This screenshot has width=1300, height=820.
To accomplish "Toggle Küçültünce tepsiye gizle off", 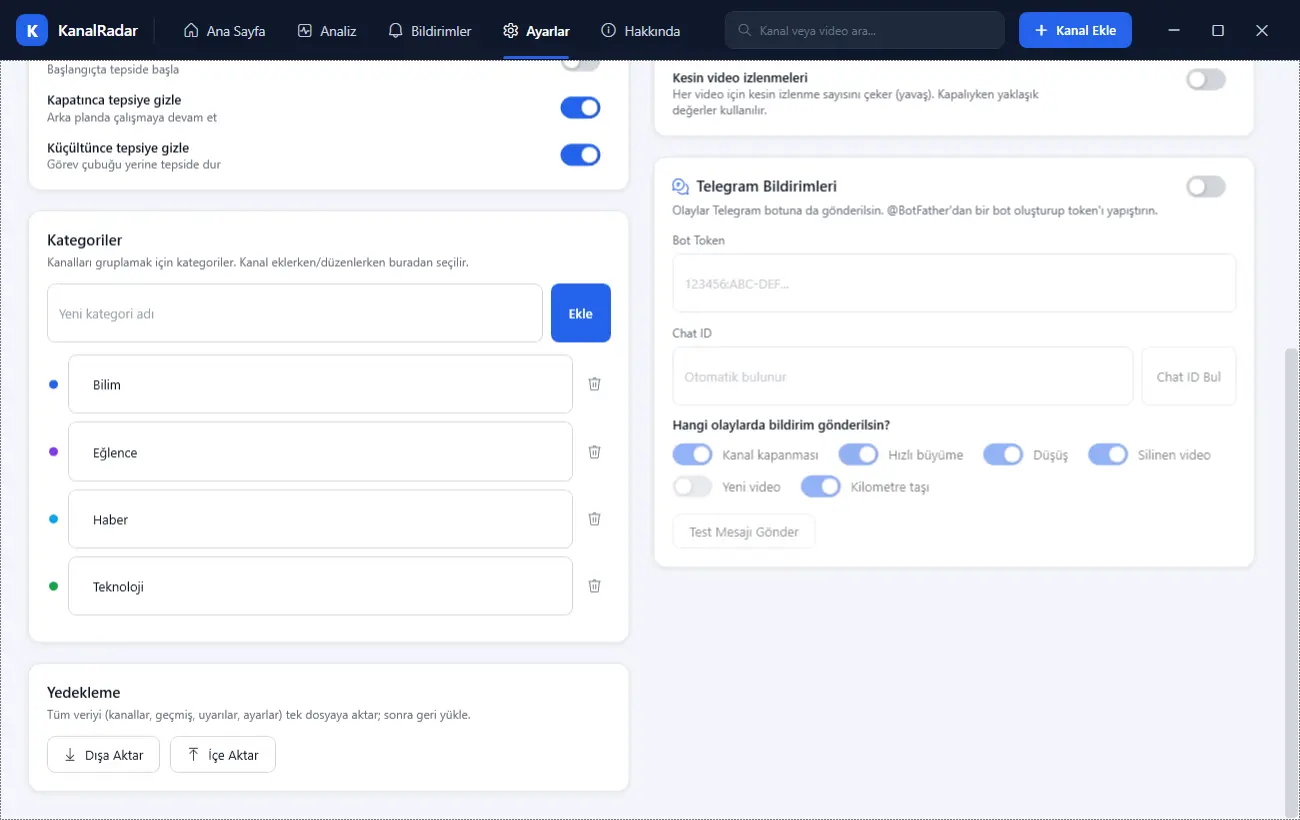I will coord(580,154).
